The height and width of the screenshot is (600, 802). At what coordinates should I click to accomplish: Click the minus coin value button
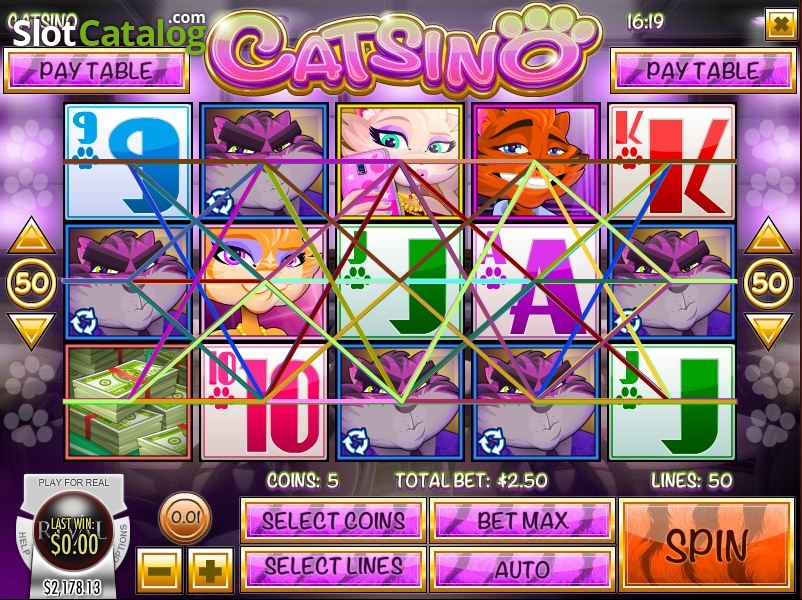pos(159,570)
